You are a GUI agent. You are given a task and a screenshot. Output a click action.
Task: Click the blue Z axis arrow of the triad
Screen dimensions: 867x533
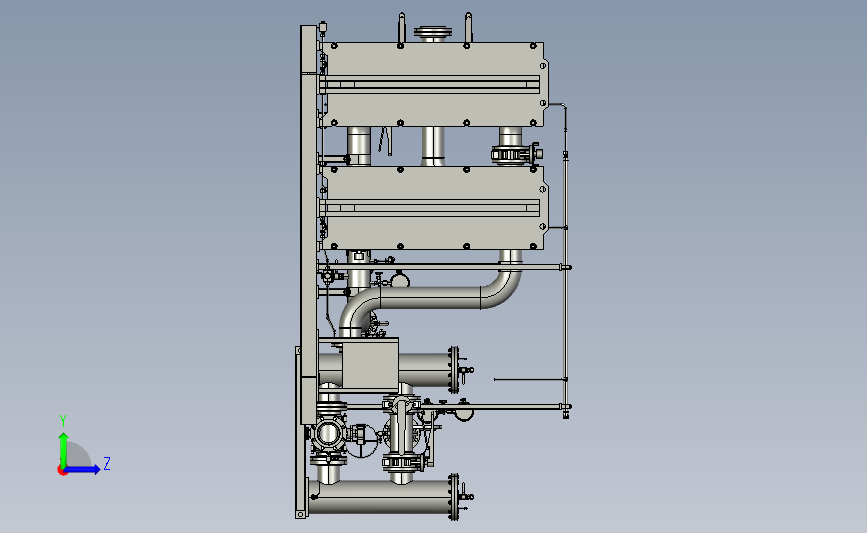coord(82,470)
